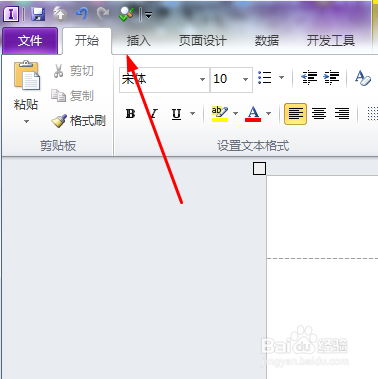Image resolution: width=378 pixels, height=379 pixels.
Task: Click 复制 copy button
Action: coord(72,96)
